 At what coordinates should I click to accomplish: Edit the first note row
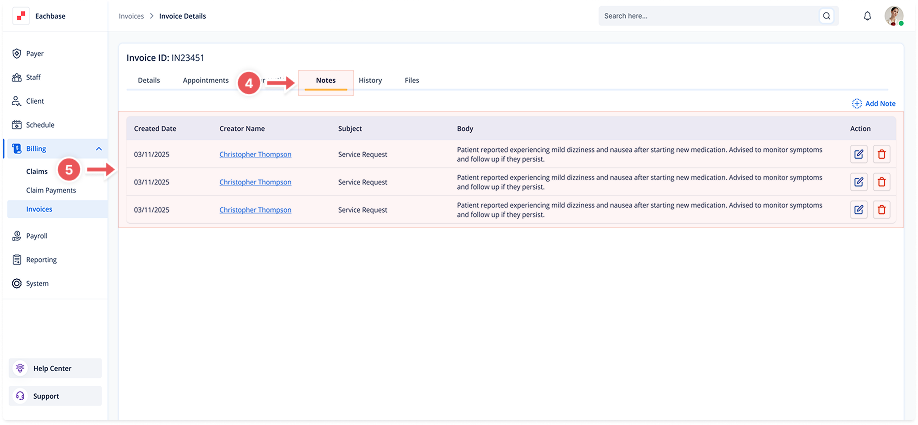858,154
